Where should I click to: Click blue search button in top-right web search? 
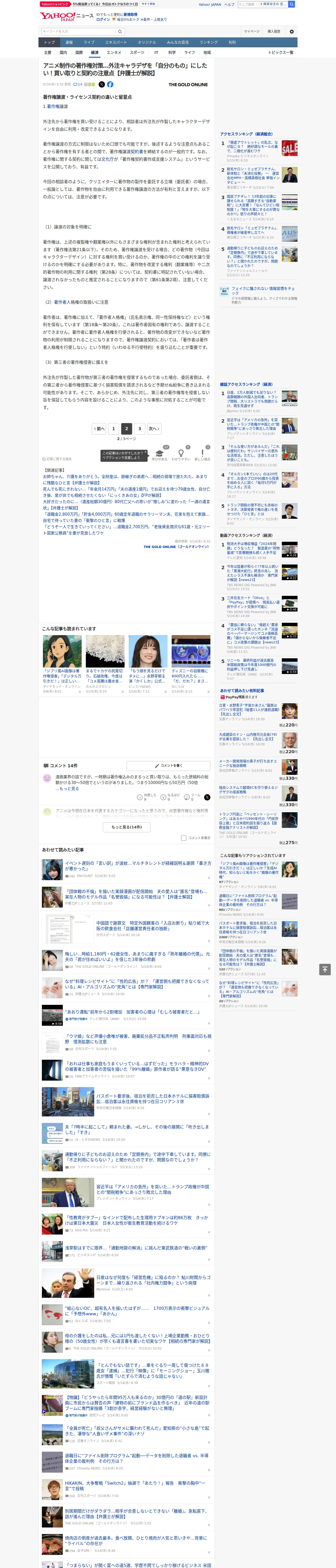[292, 4]
